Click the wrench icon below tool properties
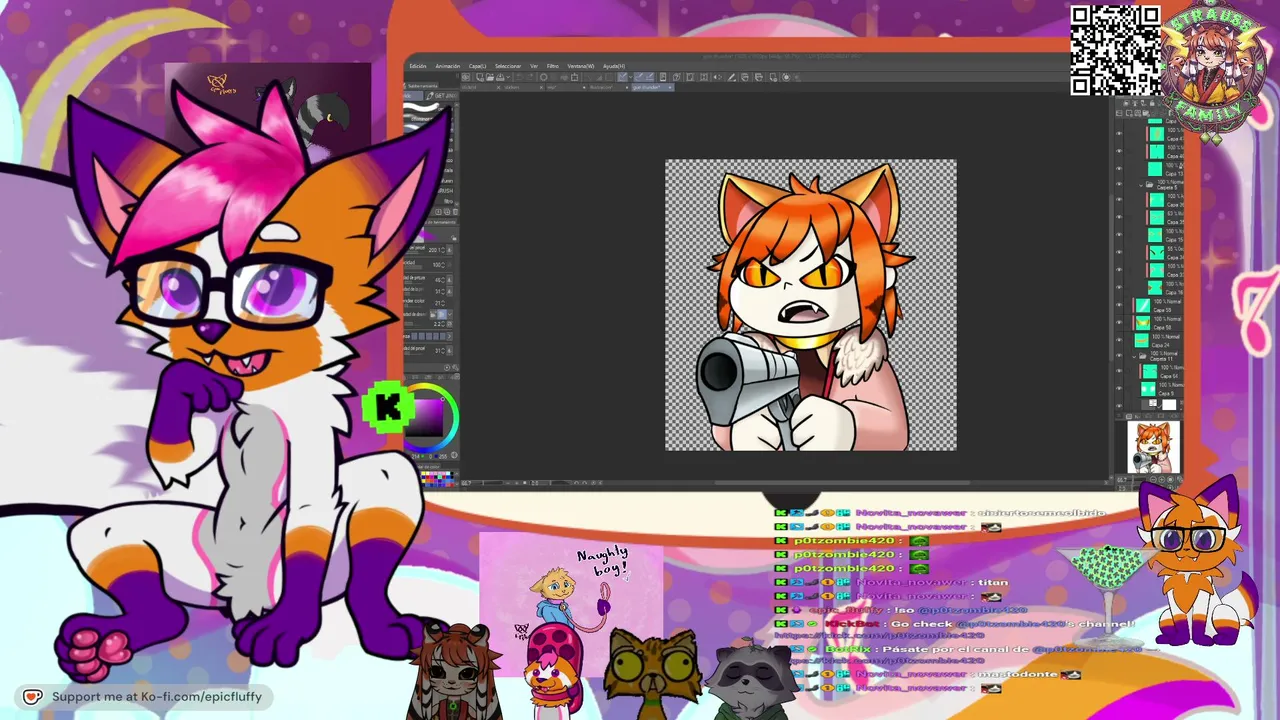This screenshot has height=720, width=1280. pos(454,365)
